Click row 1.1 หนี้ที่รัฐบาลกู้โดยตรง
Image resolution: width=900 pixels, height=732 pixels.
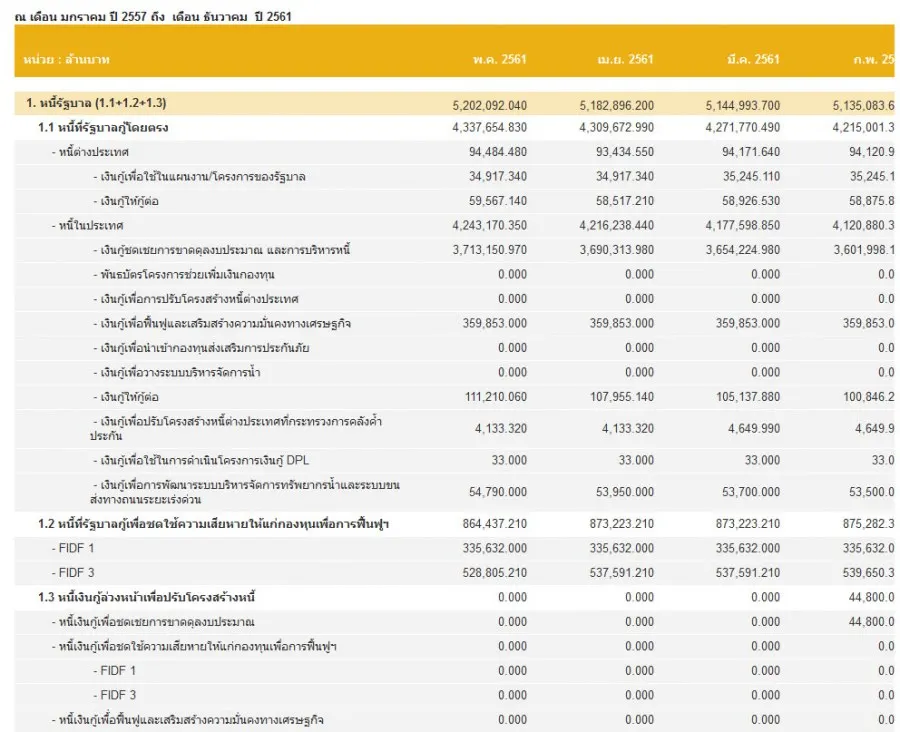point(110,128)
